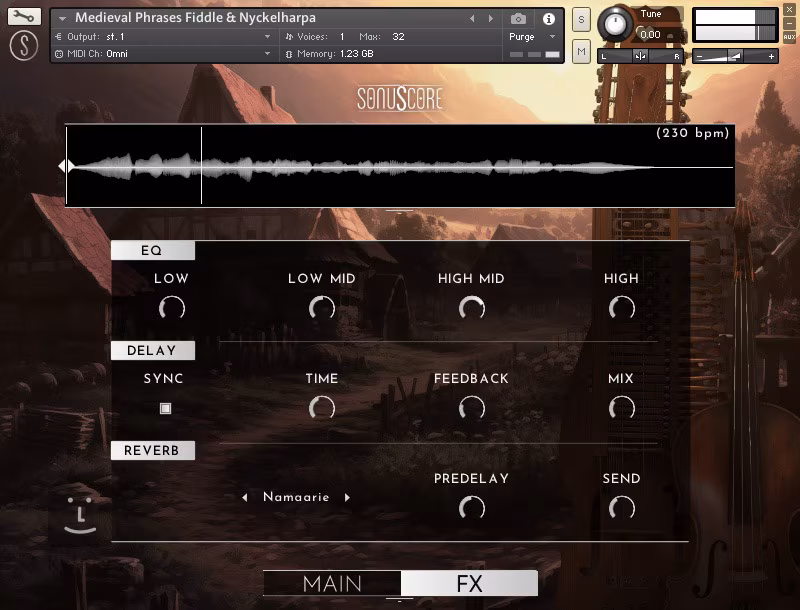Viewport: 800px width, 610px height.
Task: Click the wrench edit instrument icon
Action: 24,17
